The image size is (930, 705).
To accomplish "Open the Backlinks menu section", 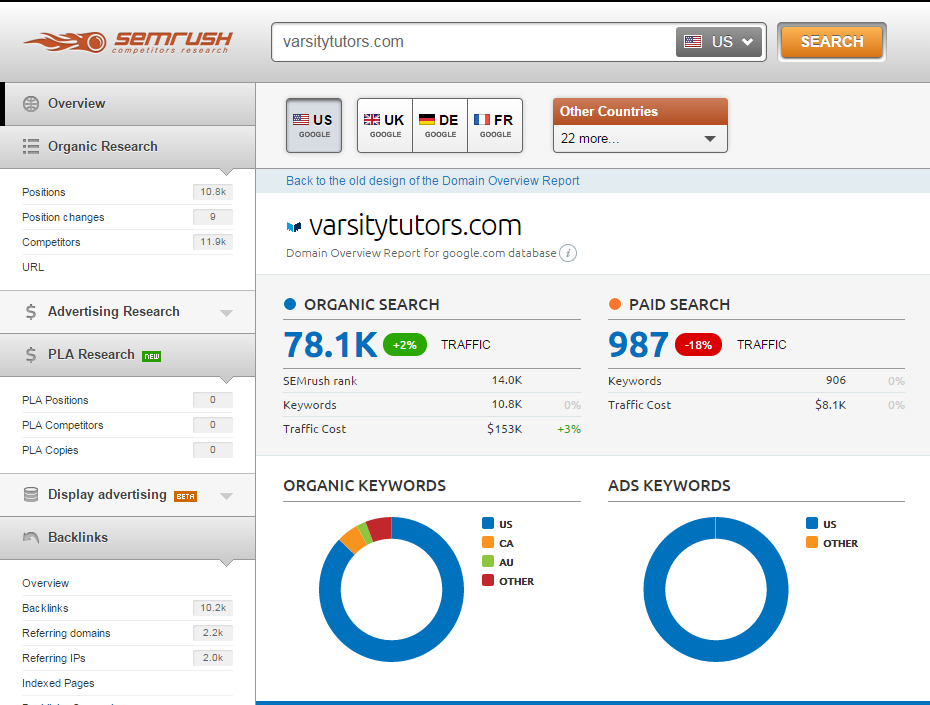I will tap(128, 537).
